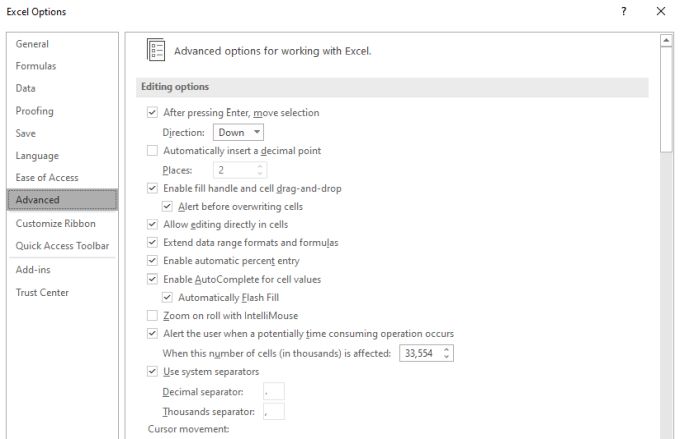Uncheck Use system separators
This screenshot has height=439, width=680.
pyautogui.click(x=153, y=372)
